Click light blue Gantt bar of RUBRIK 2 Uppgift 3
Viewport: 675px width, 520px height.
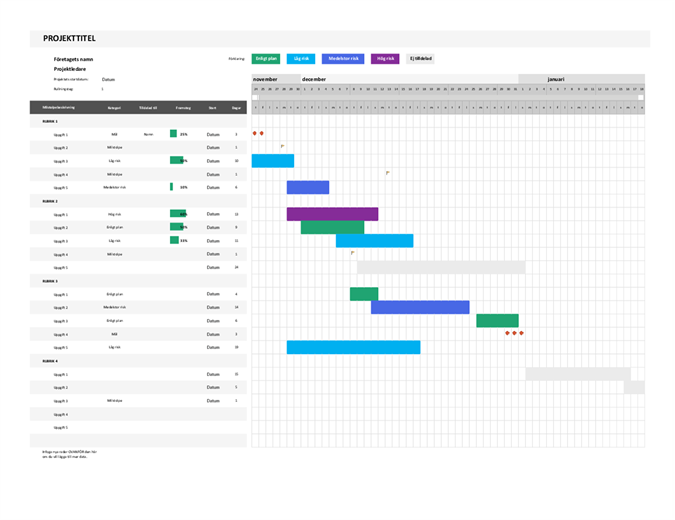tap(375, 241)
